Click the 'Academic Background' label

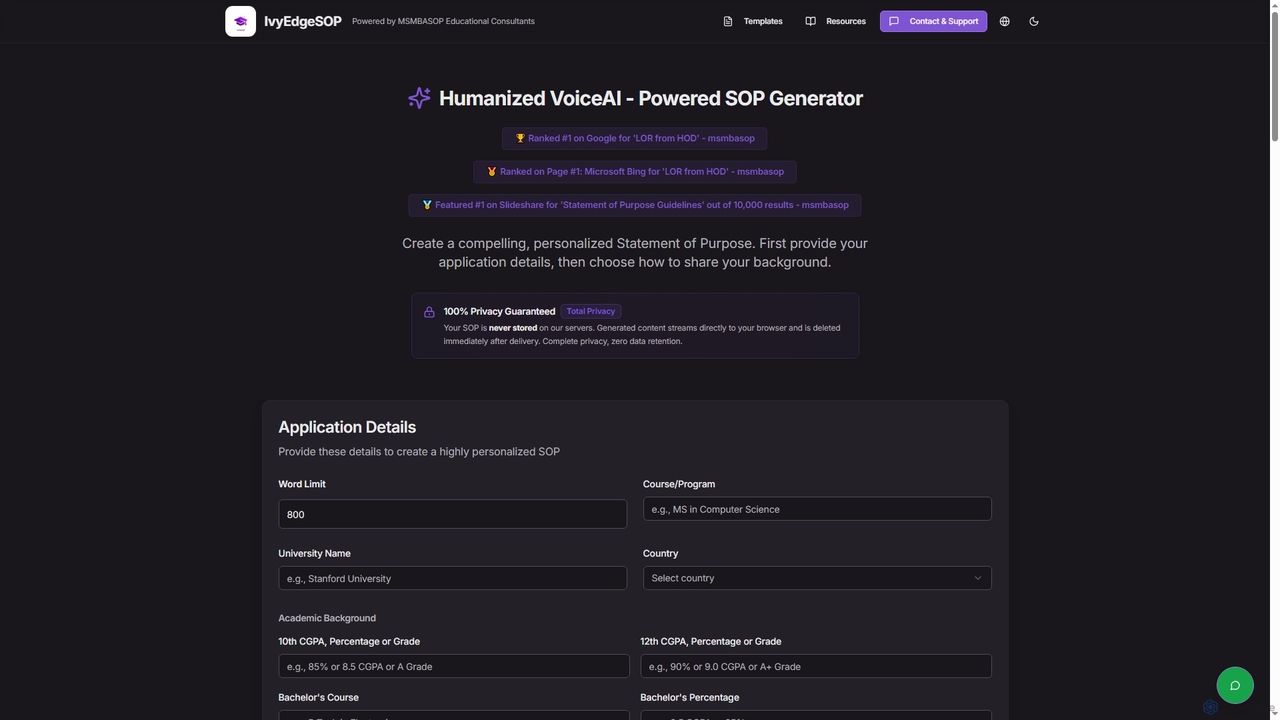pos(327,618)
